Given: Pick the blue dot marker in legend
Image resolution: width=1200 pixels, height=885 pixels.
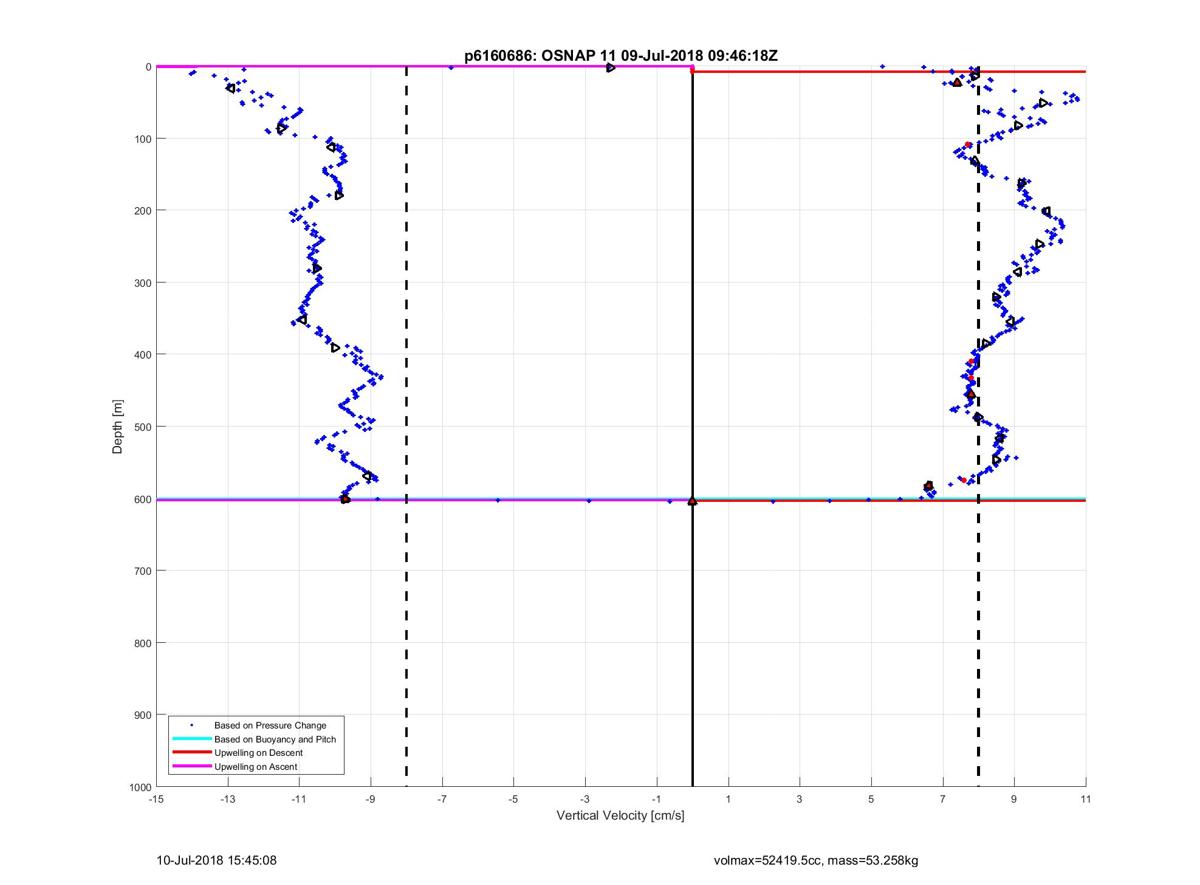Looking at the screenshot, I should 192,725.
